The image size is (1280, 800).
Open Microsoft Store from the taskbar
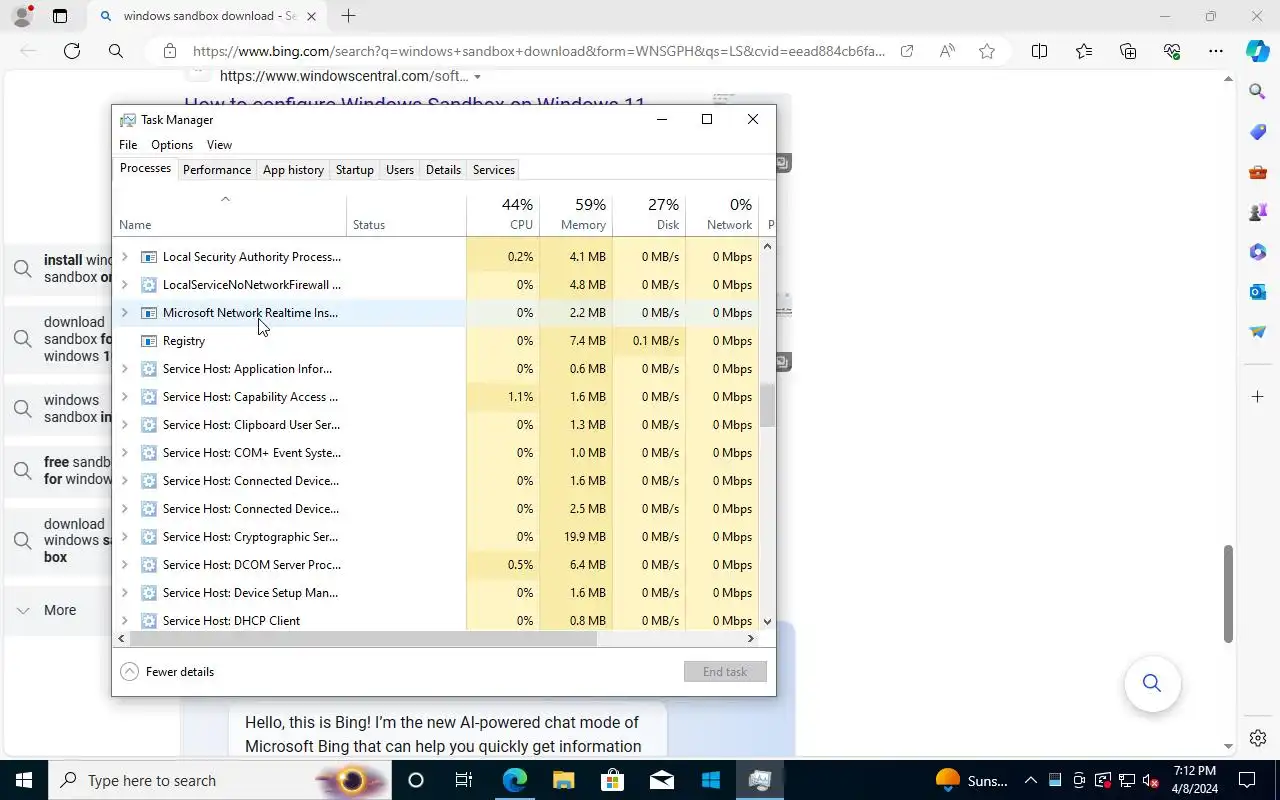[x=612, y=780]
